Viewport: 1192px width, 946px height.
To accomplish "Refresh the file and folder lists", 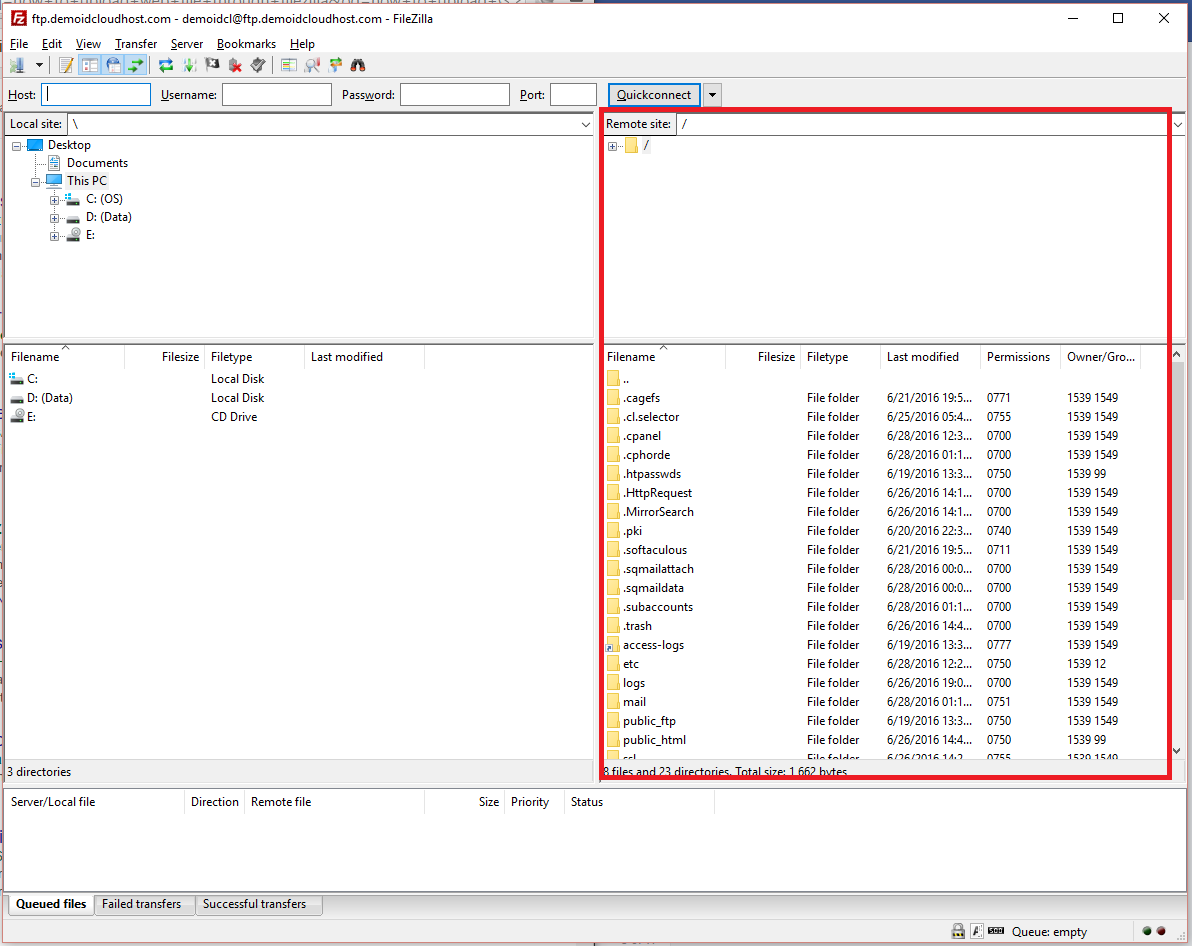I will click(x=164, y=64).
